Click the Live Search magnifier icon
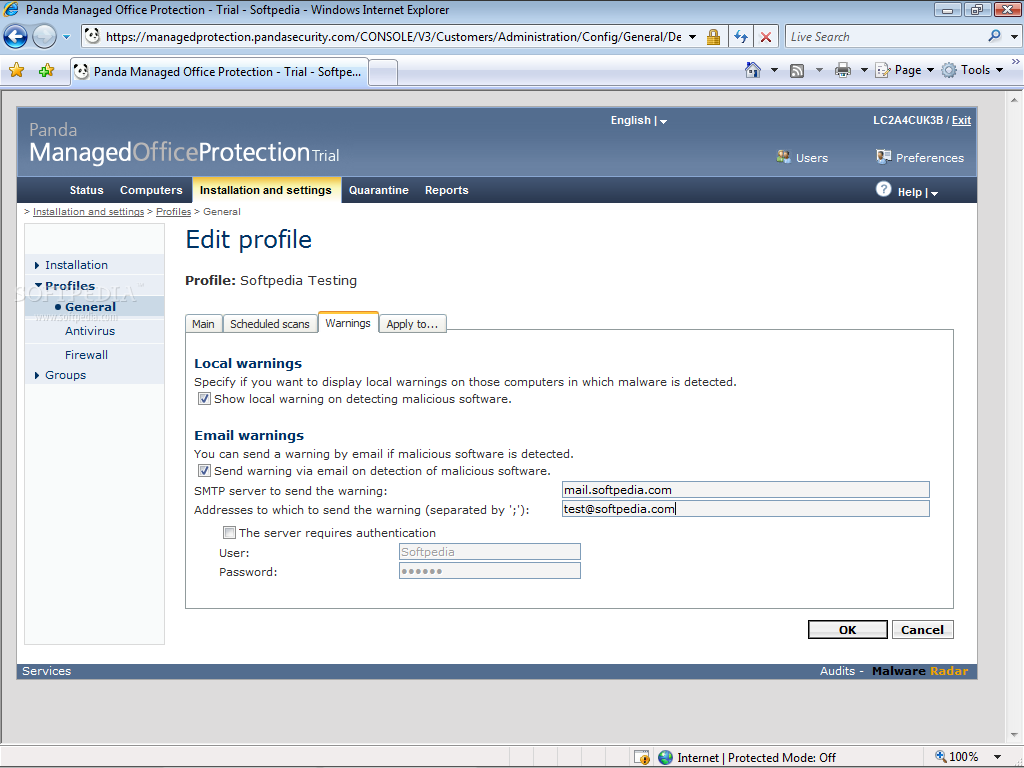This screenshot has width=1024, height=768. coord(994,37)
